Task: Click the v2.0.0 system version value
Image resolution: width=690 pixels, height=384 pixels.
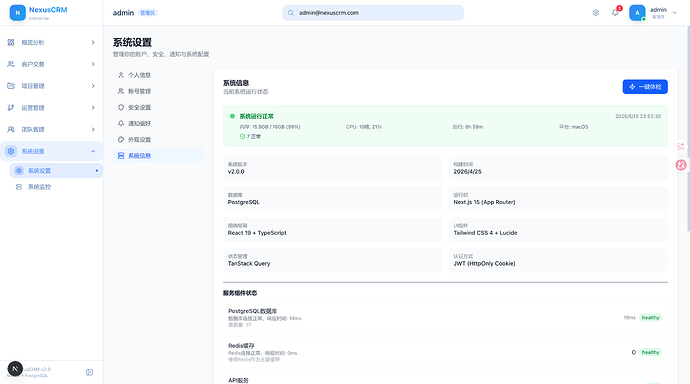Action: pyautogui.click(x=236, y=172)
